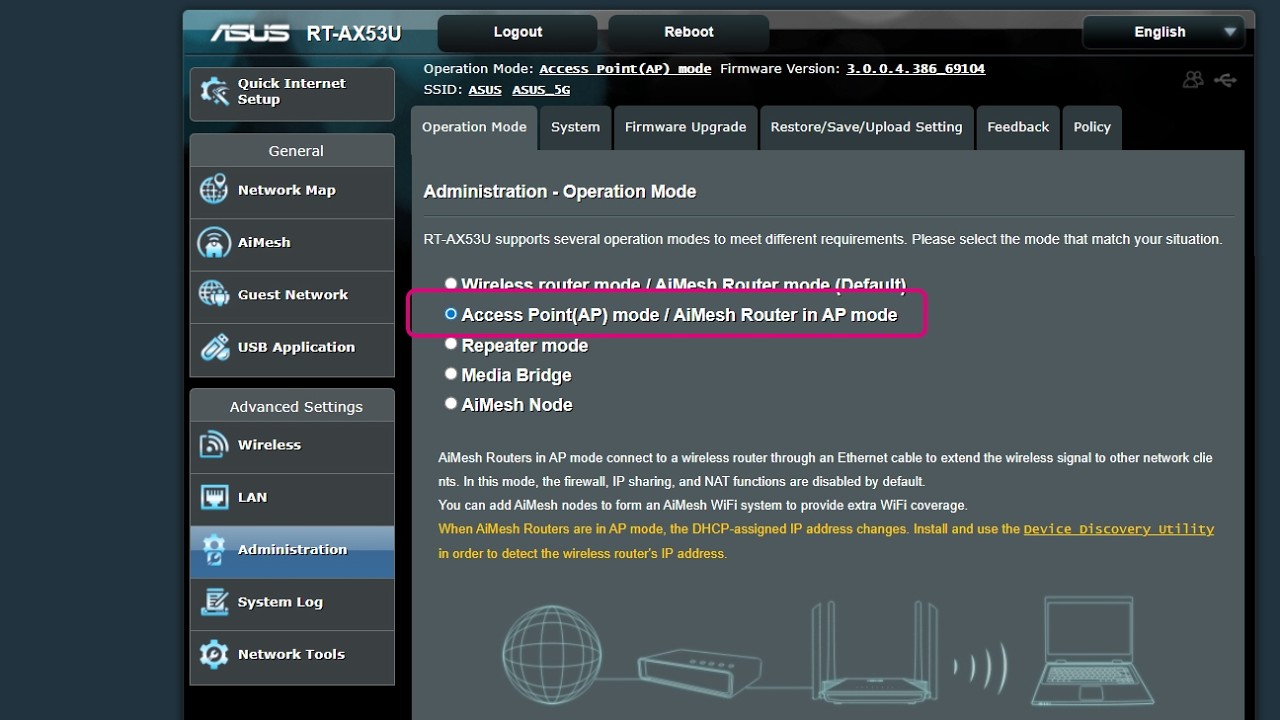Open the Firmware Upgrade tab
This screenshot has height=720, width=1280.
(685, 128)
